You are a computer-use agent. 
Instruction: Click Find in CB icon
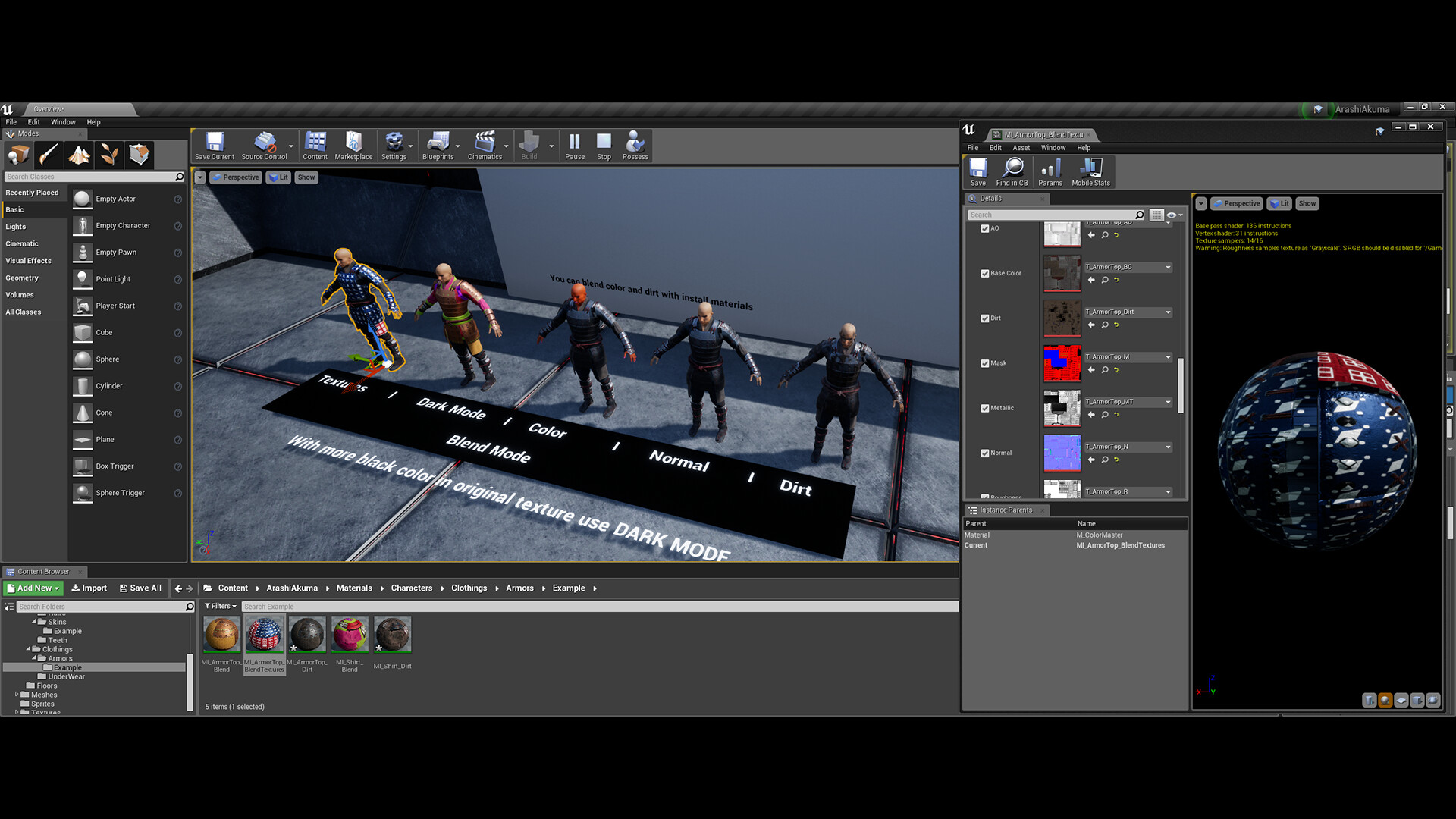1012,171
